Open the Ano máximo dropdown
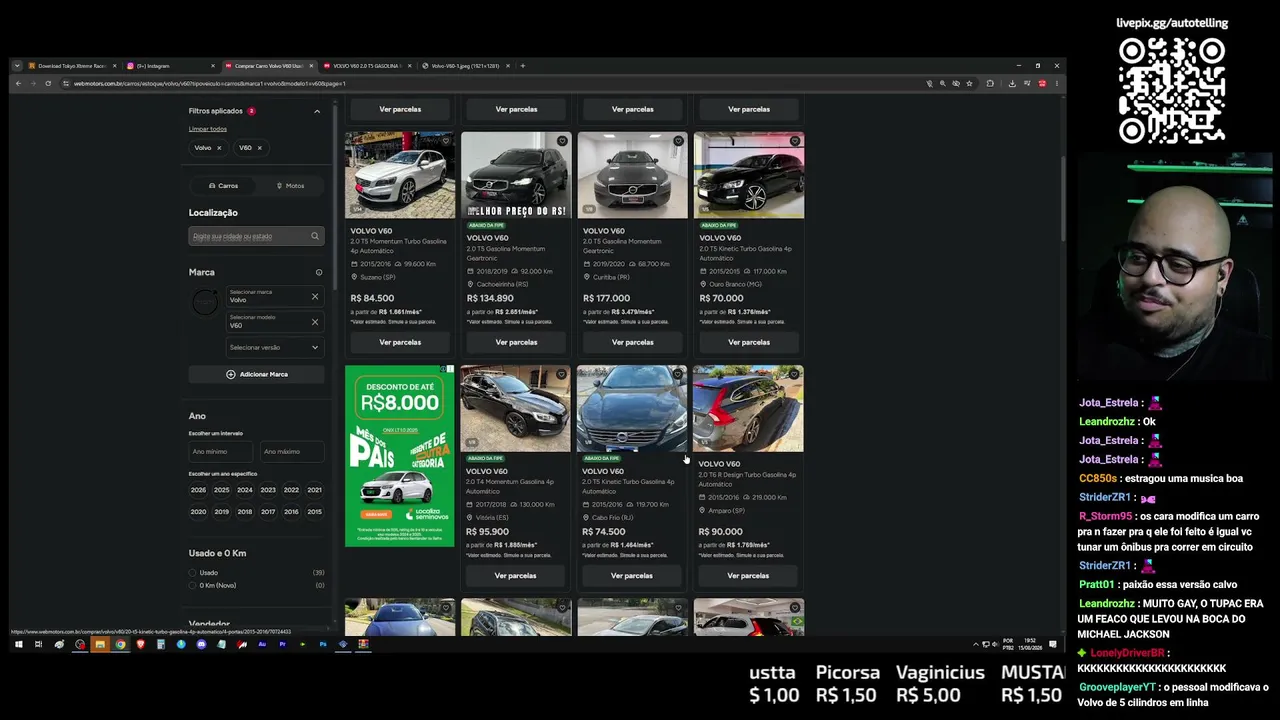1280x720 pixels. pos(291,452)
